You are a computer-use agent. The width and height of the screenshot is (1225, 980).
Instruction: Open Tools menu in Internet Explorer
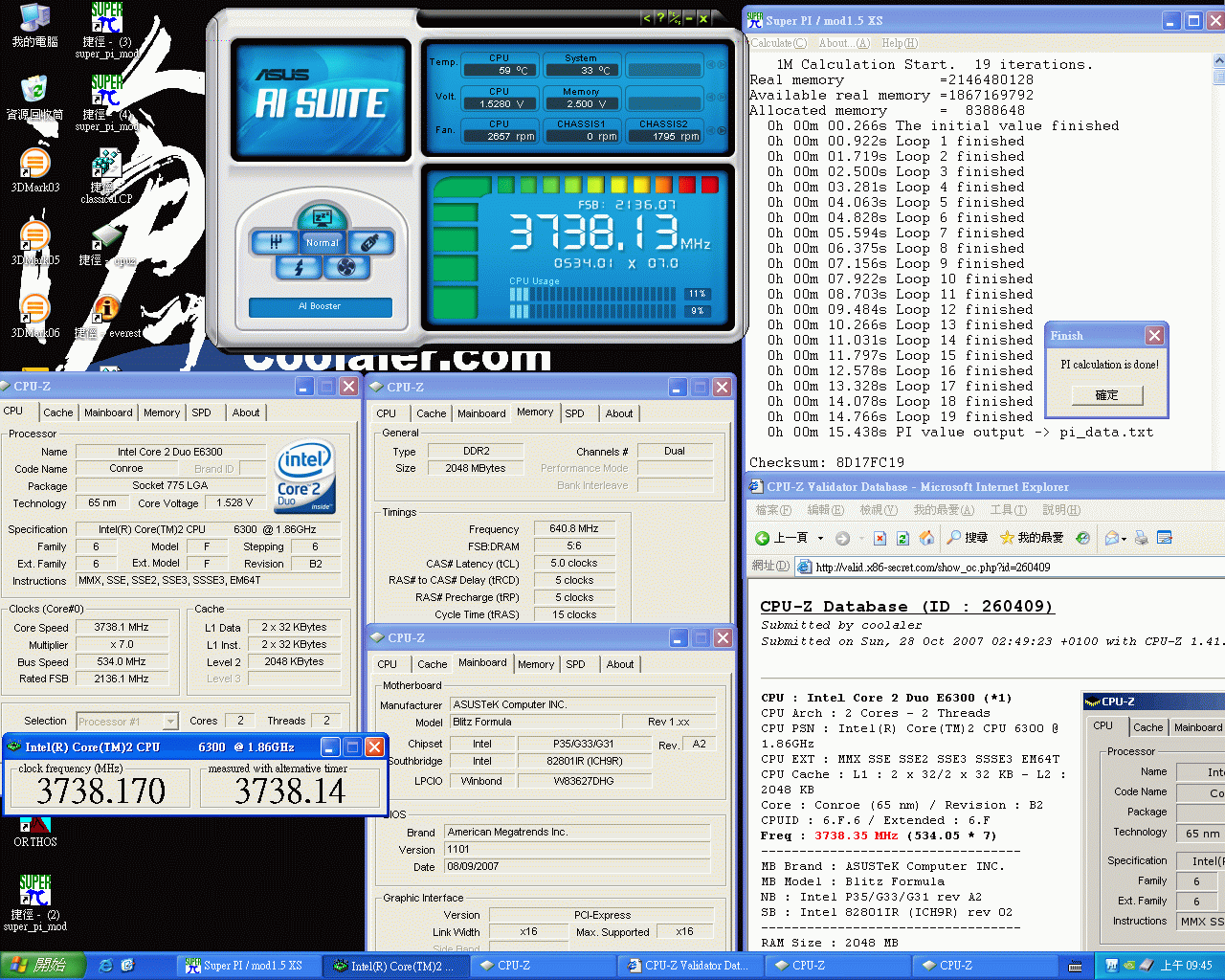pos(1008,510)
